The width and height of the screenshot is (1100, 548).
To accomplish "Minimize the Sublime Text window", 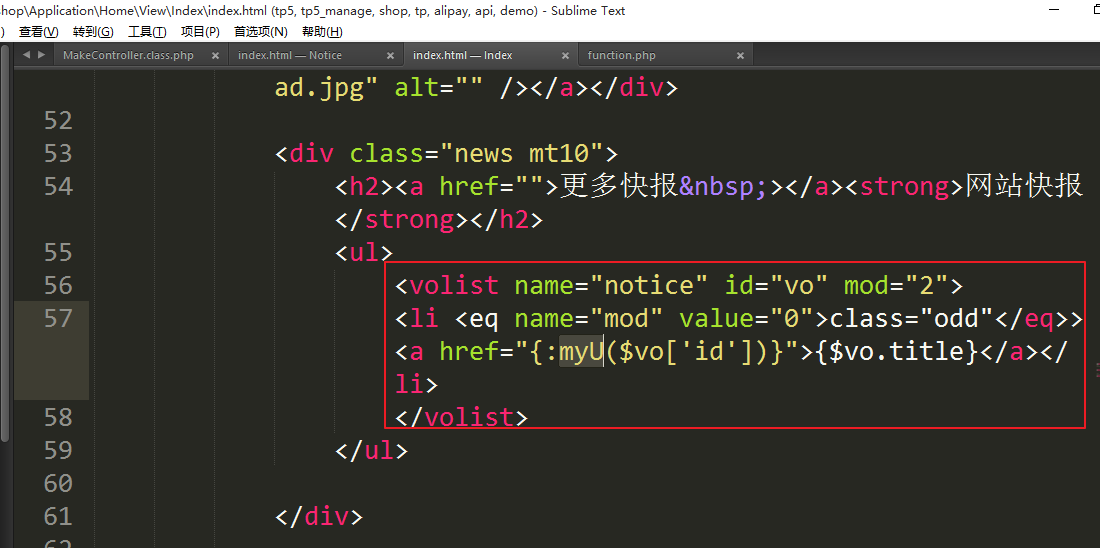I will coord(1054,10).
